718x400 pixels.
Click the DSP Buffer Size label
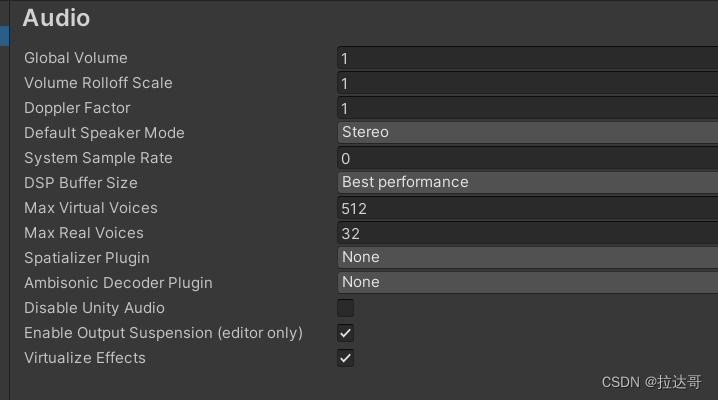(x=81, y=183)
